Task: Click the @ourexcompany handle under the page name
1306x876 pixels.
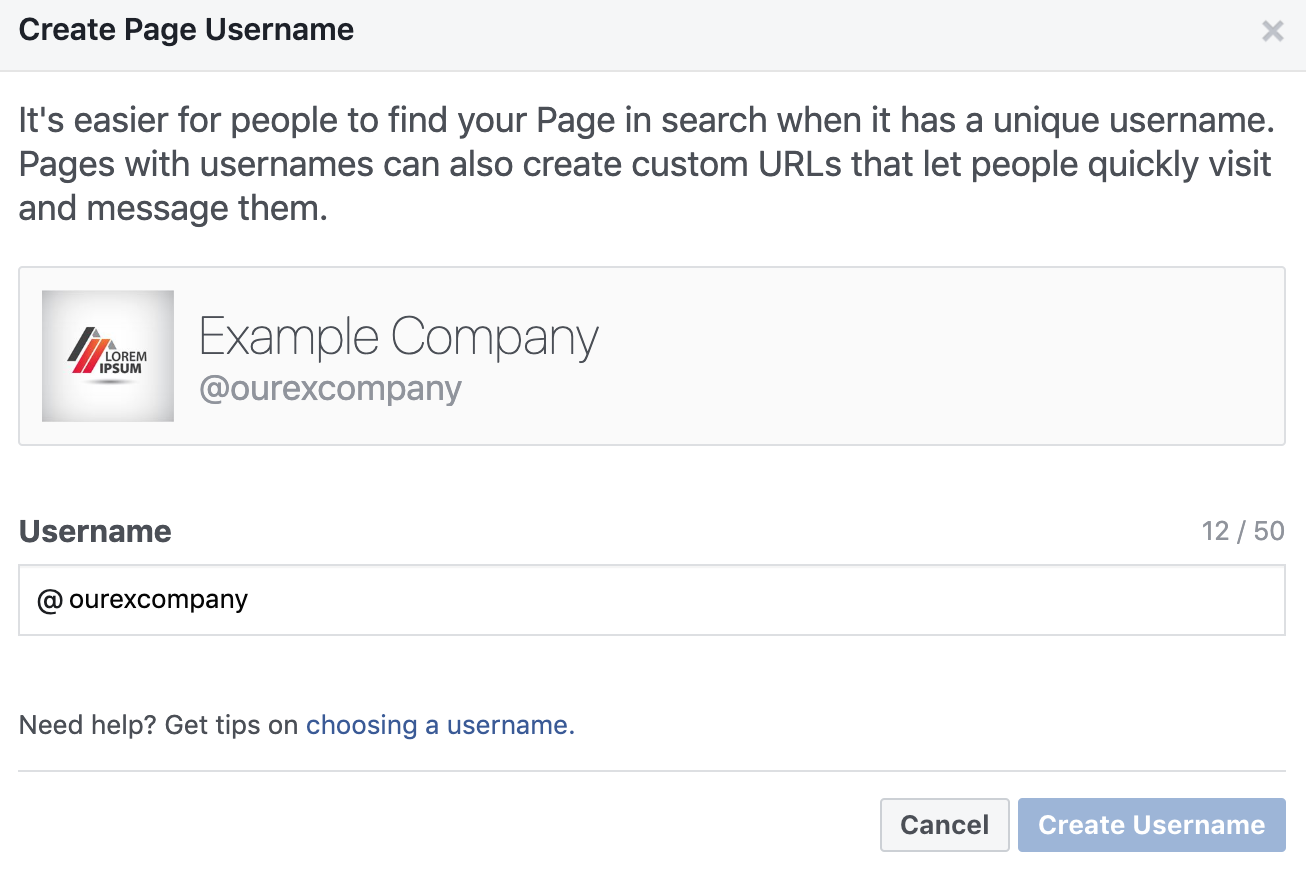Action: click(330, 388)
